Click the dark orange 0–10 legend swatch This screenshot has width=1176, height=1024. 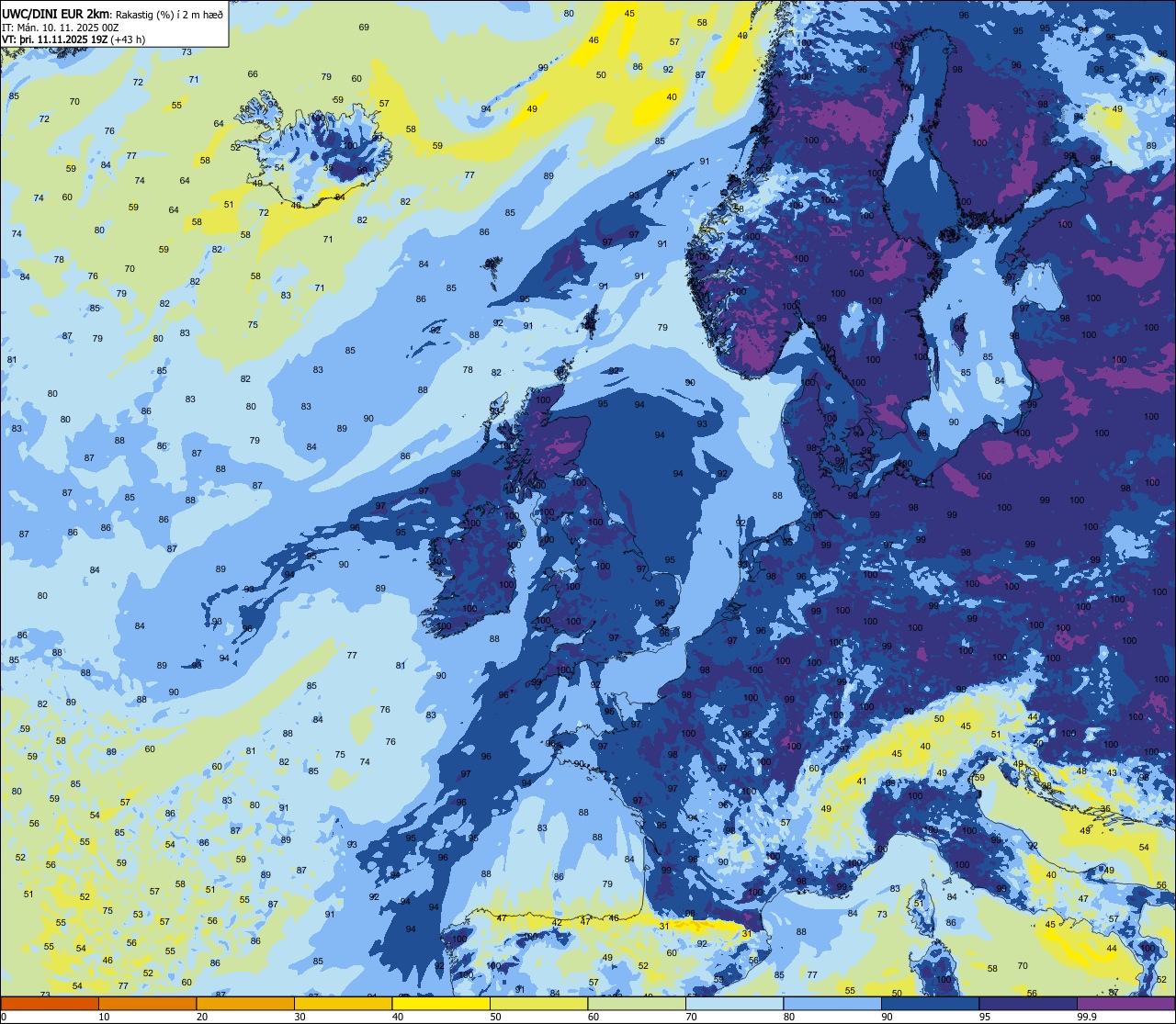[x=50, y=1004]
